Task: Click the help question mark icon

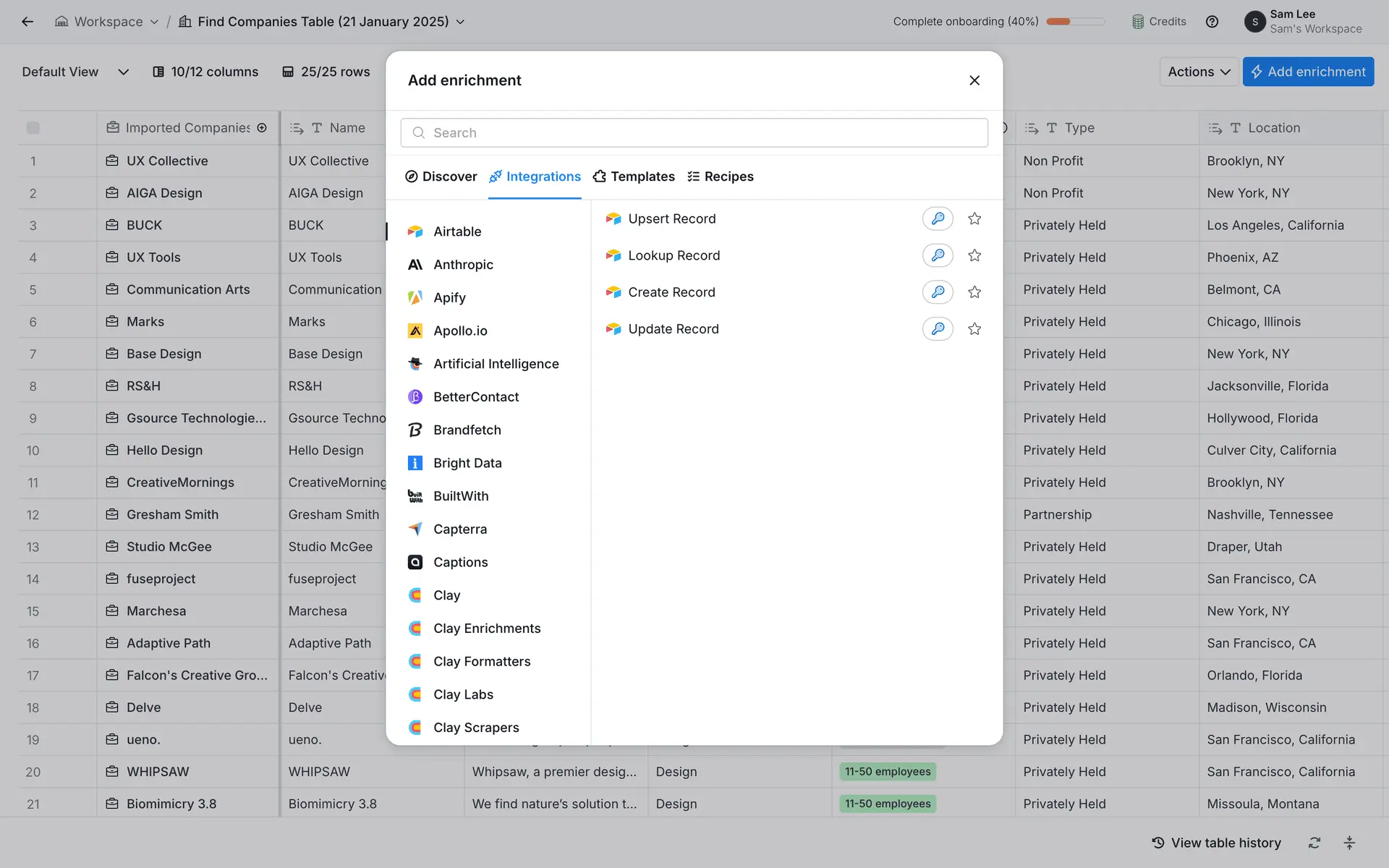Action: click(1212, 22)
